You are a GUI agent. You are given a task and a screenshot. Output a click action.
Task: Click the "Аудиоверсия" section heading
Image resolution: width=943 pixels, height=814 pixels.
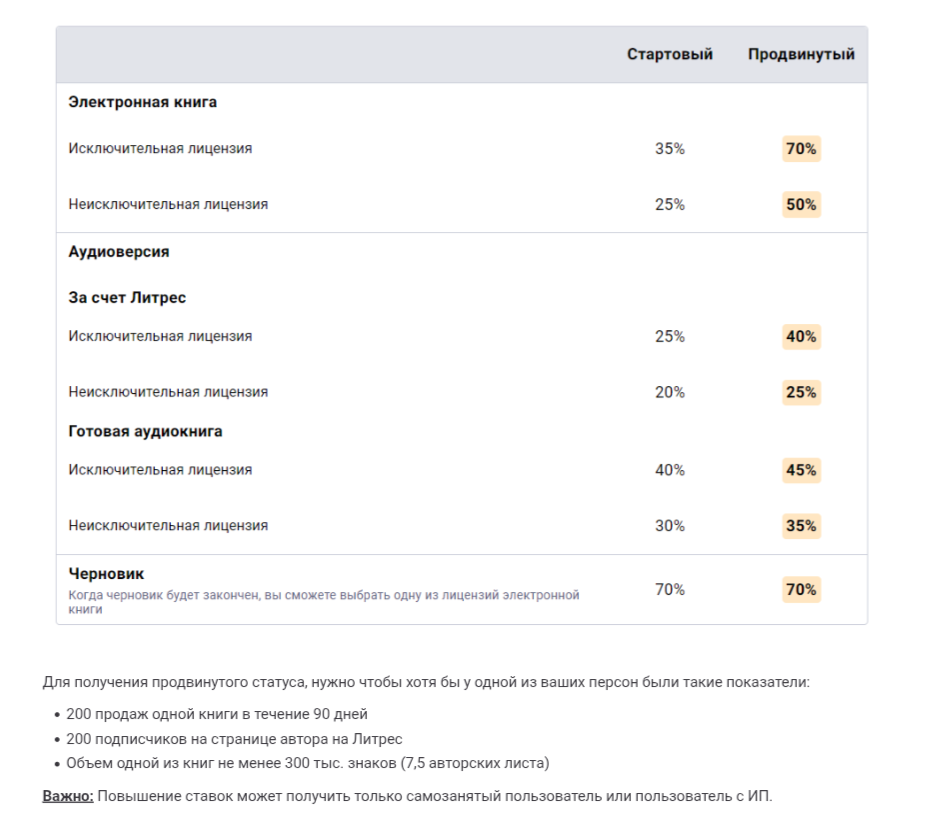pos(119,252)
